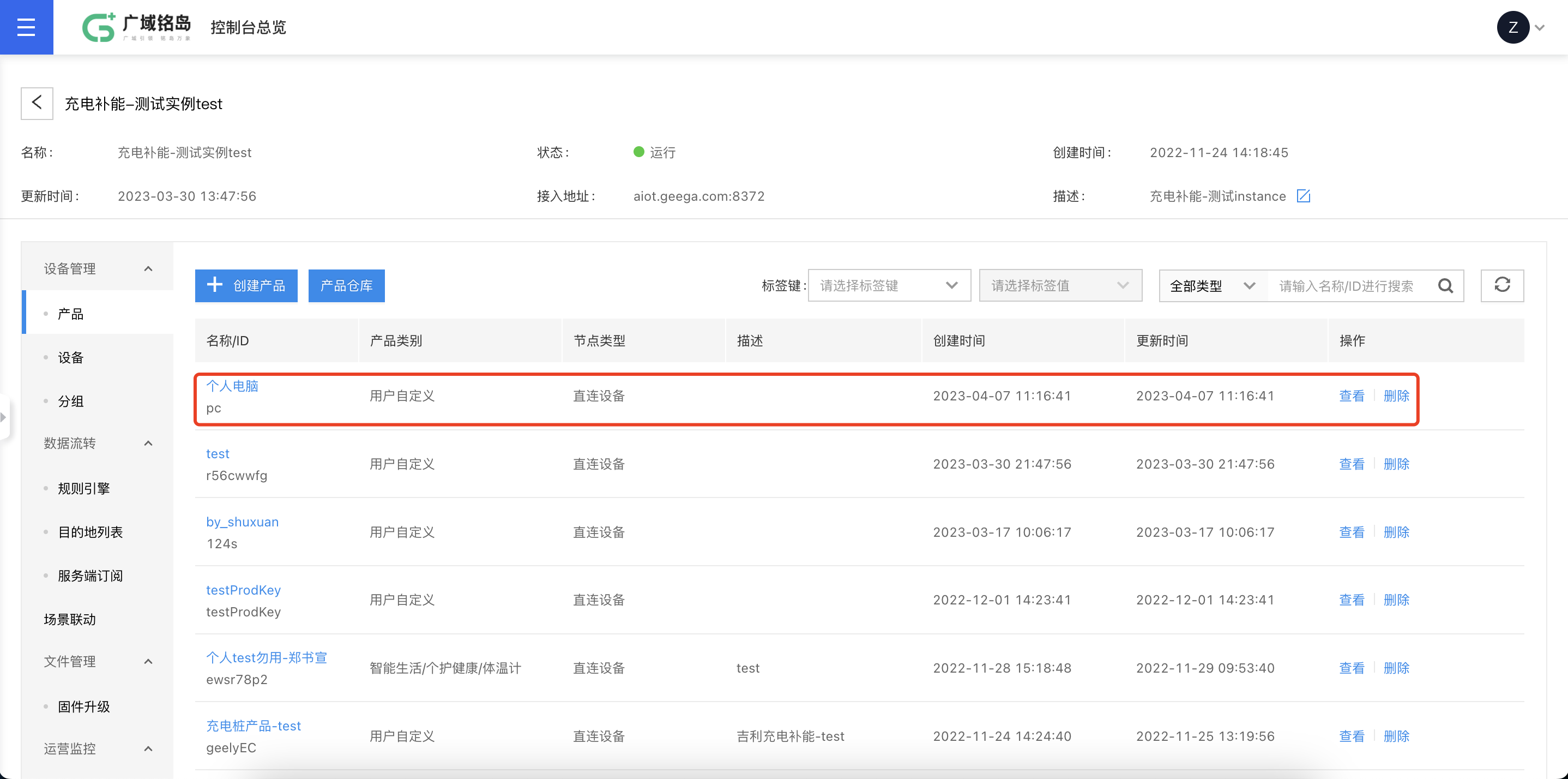Click the 产品仓库 button
This screenshot has width=1568, height=779.
(x=346, y=286)
